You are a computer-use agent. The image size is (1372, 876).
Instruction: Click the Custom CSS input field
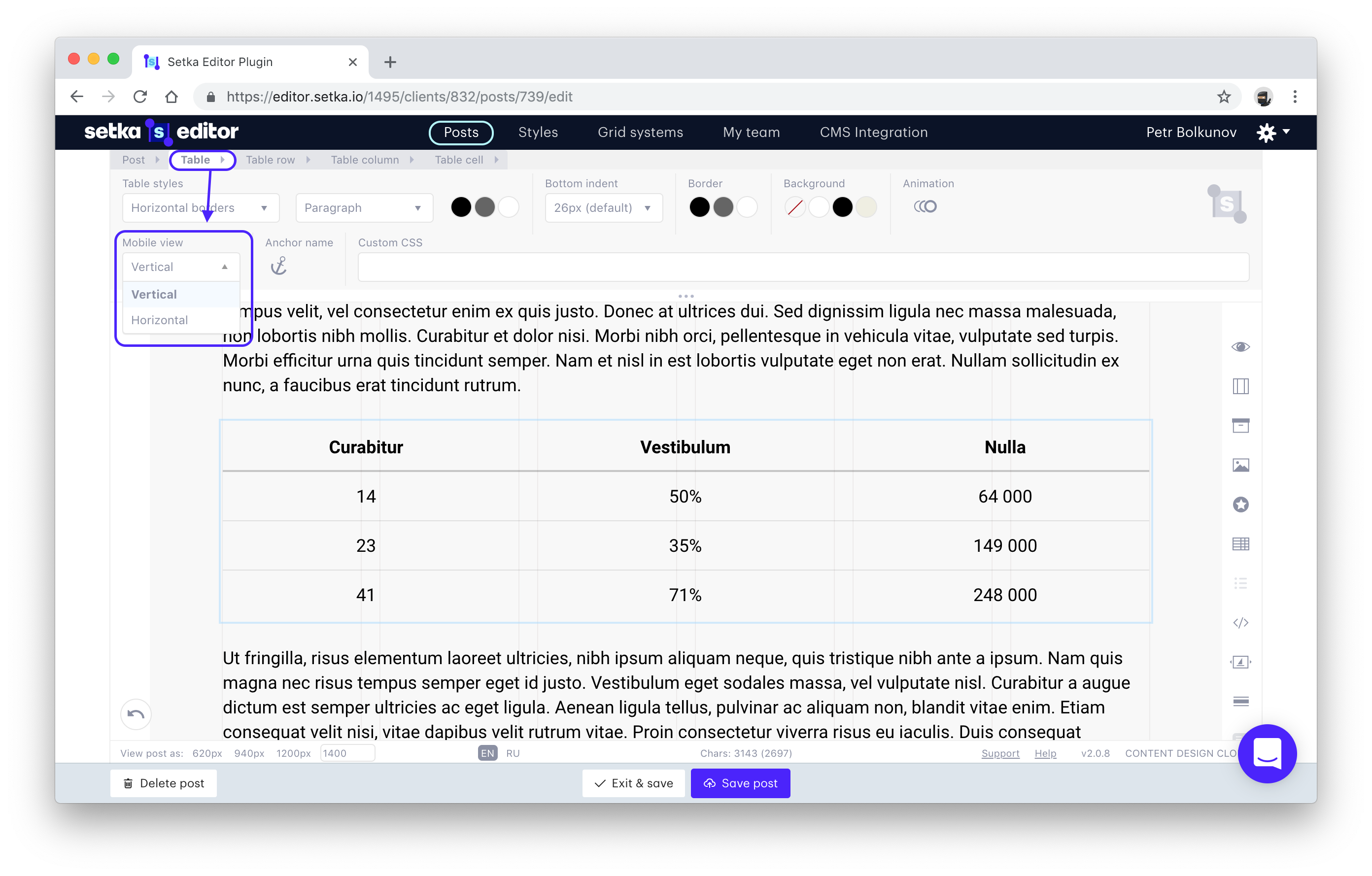point(803,267)
